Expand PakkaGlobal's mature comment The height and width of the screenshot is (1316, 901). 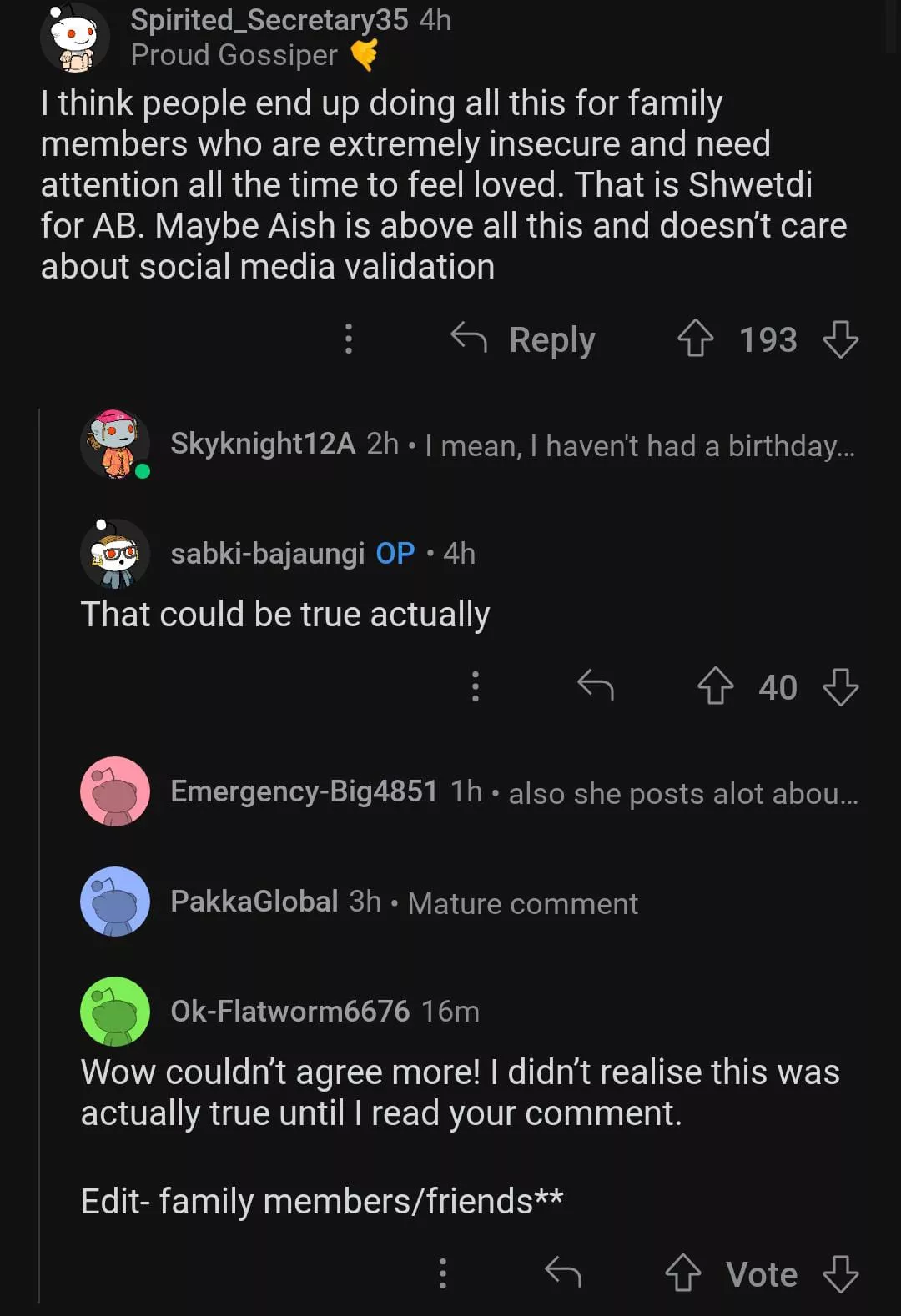click(522, 903)
